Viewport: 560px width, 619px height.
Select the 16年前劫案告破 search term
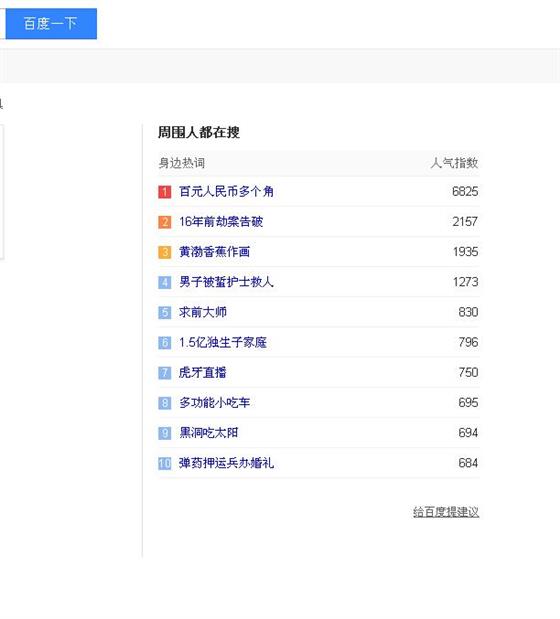(221, 221)
